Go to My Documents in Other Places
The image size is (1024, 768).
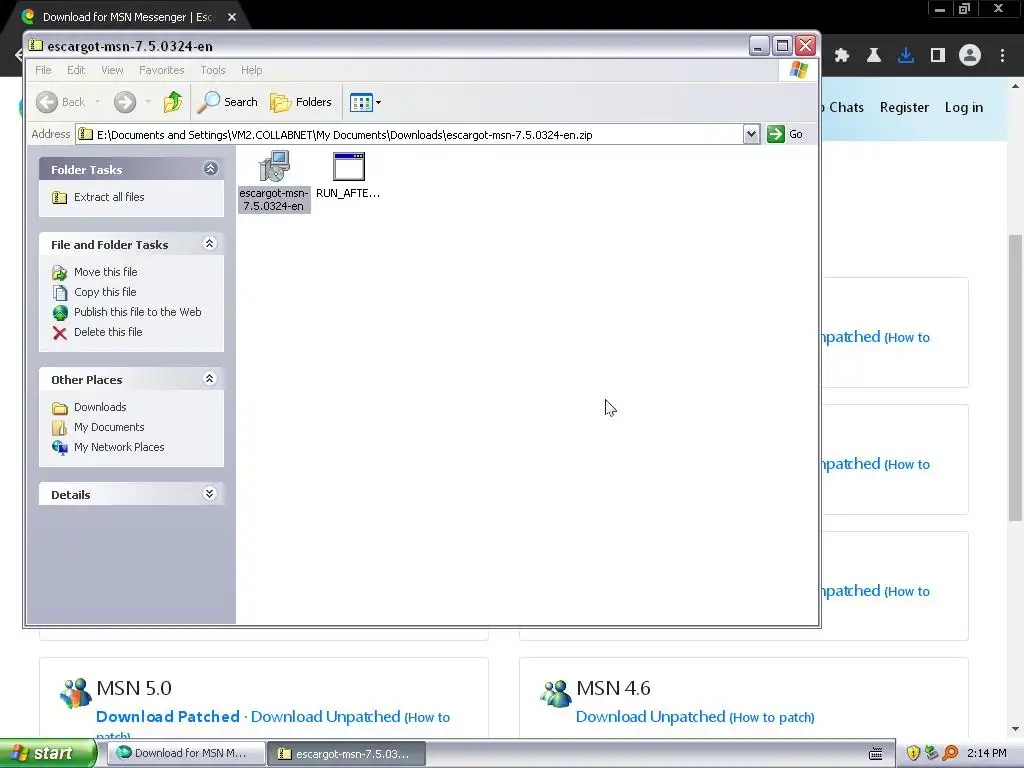coord(109,427)
